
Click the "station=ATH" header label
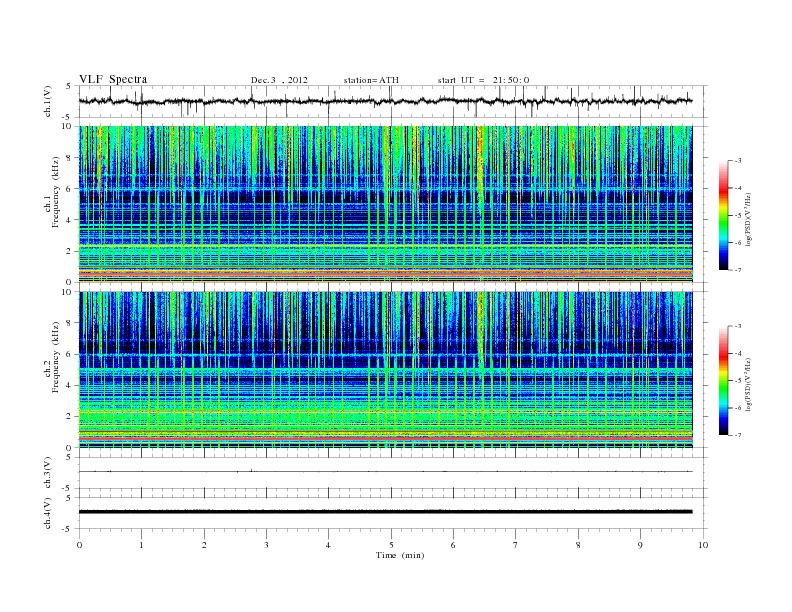[x=371, y=80]
